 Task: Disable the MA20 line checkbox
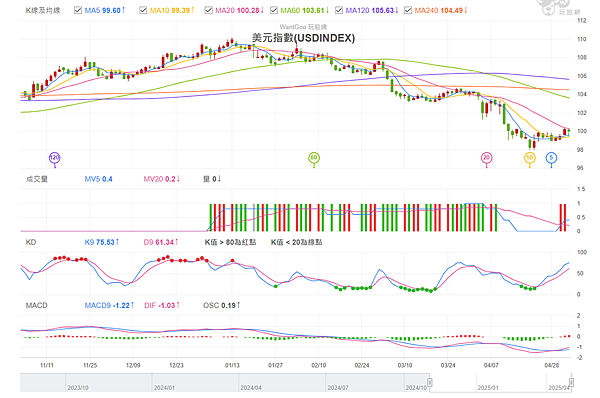[x=209, y=10]
